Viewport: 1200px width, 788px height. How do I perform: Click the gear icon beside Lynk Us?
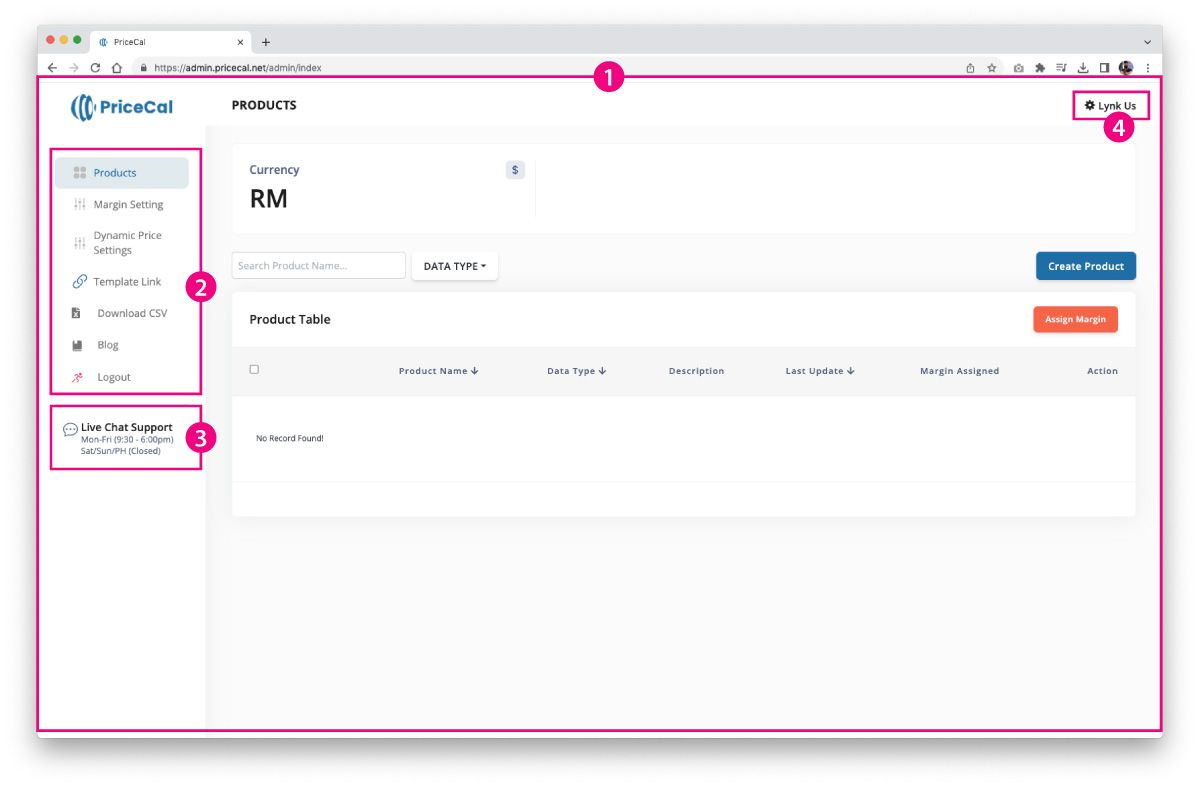(1090, 105)
